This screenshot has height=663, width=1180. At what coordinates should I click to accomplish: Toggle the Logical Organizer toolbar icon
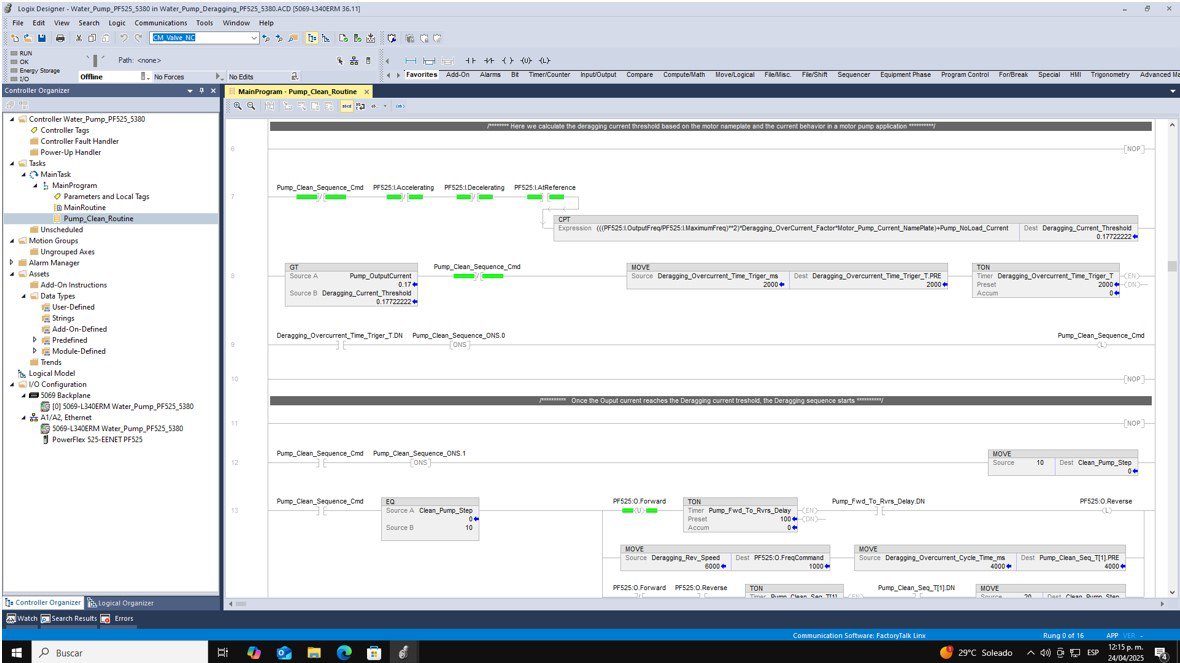point(326,38)
